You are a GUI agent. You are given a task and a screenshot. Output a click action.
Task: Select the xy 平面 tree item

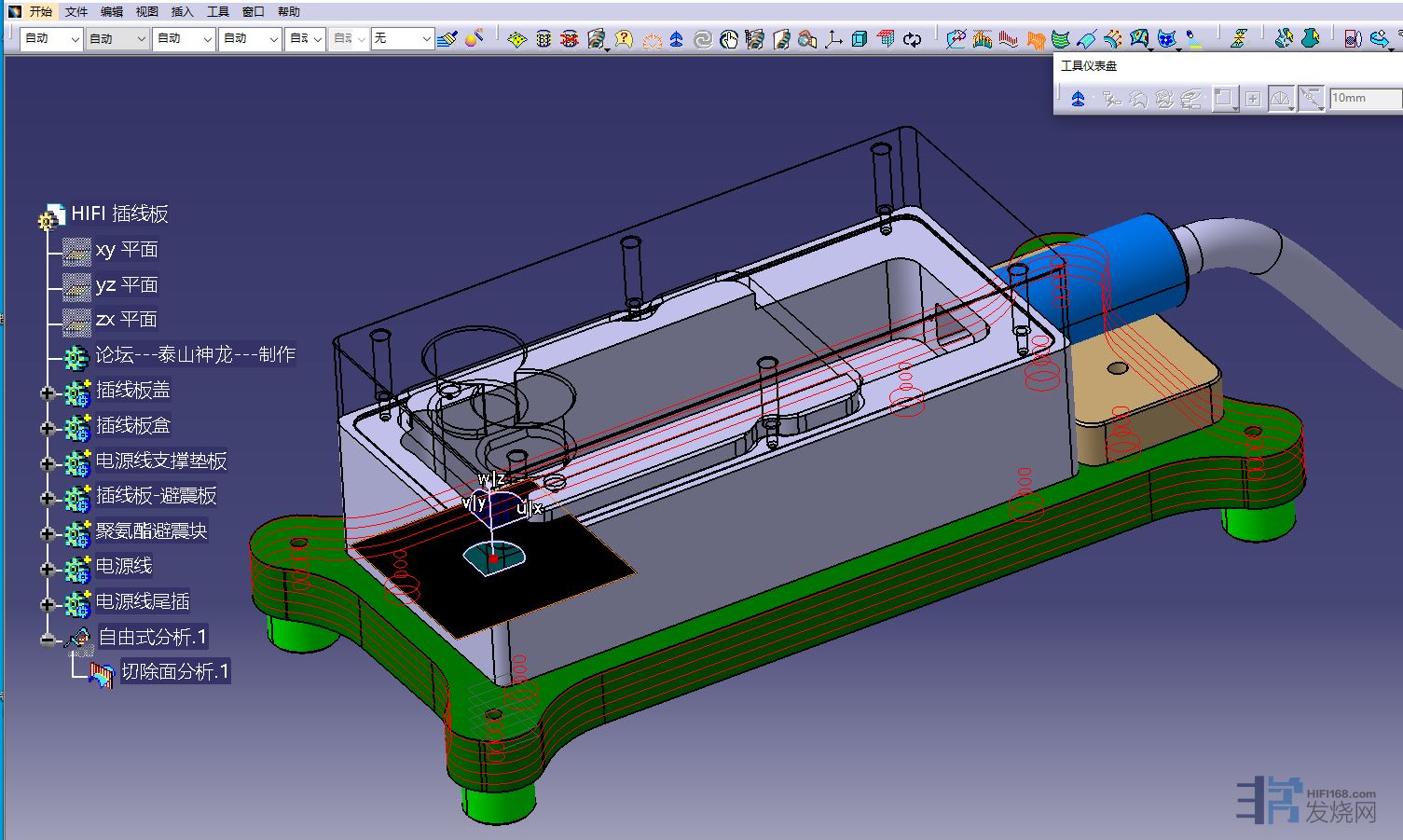[127, 250]
